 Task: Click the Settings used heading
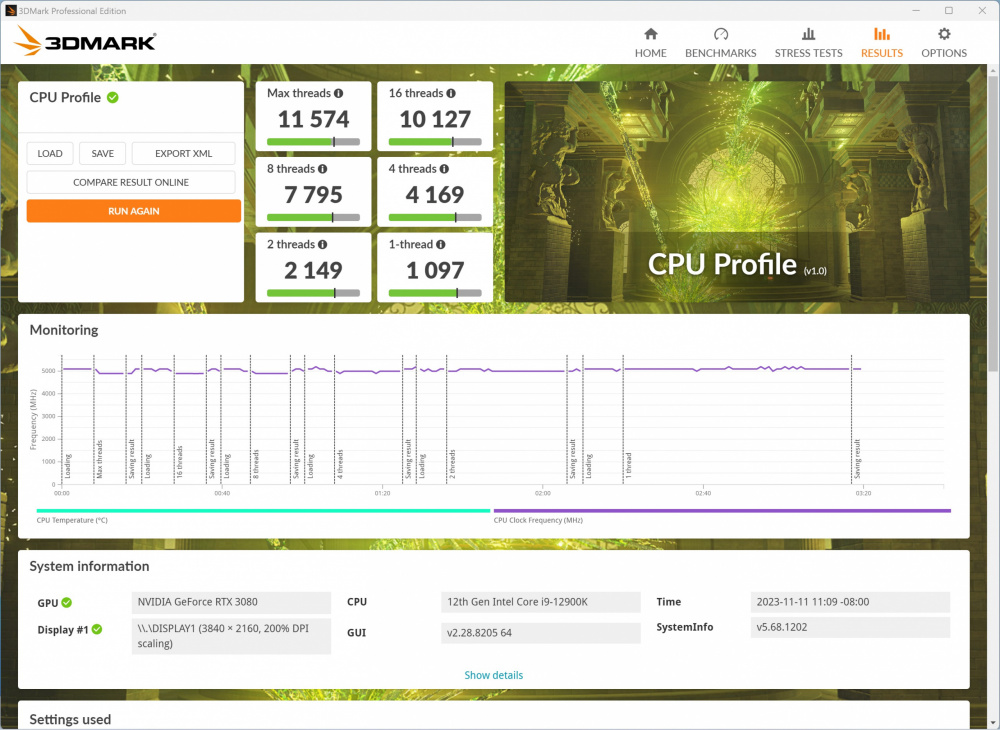click(x=70, y=719)
